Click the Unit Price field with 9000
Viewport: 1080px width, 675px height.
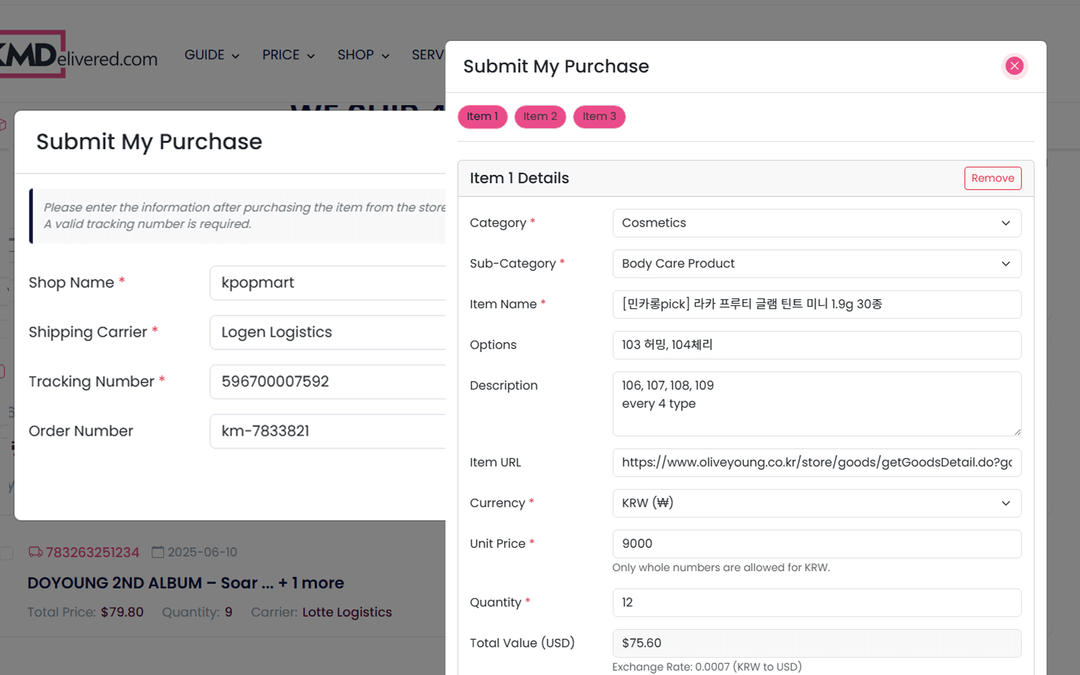[816, 544]
